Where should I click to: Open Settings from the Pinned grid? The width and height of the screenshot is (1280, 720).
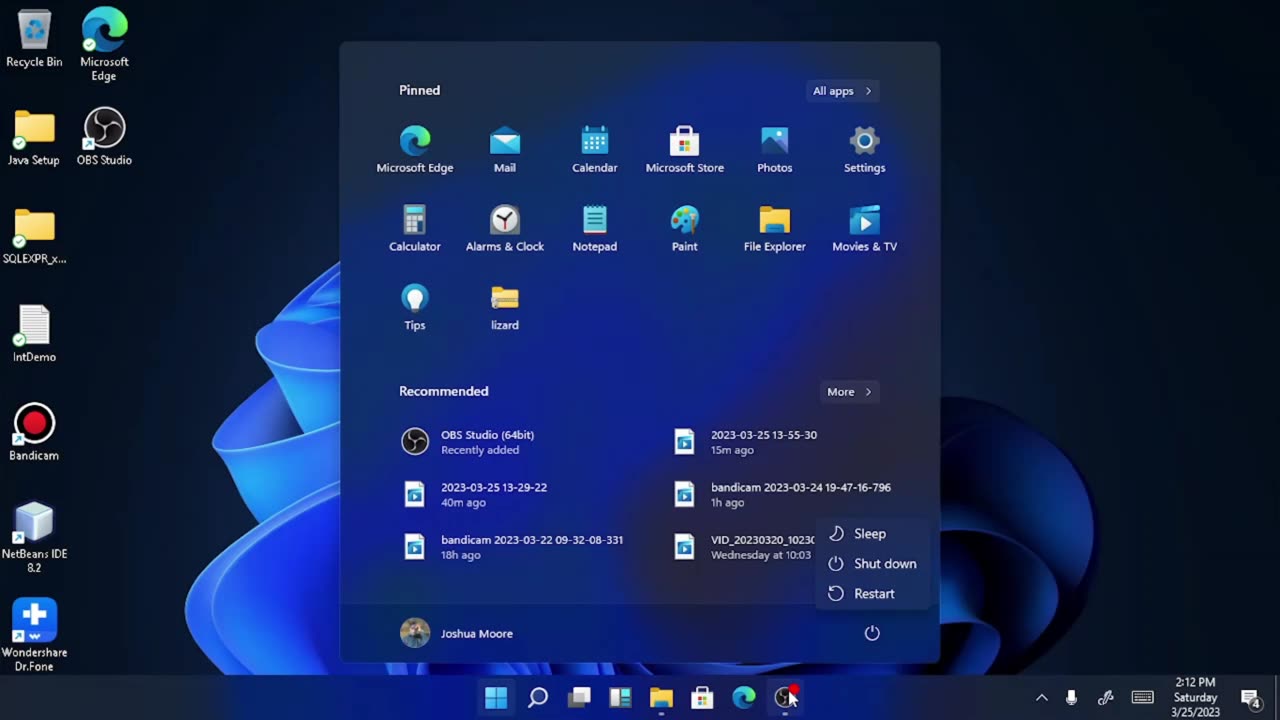864,150
